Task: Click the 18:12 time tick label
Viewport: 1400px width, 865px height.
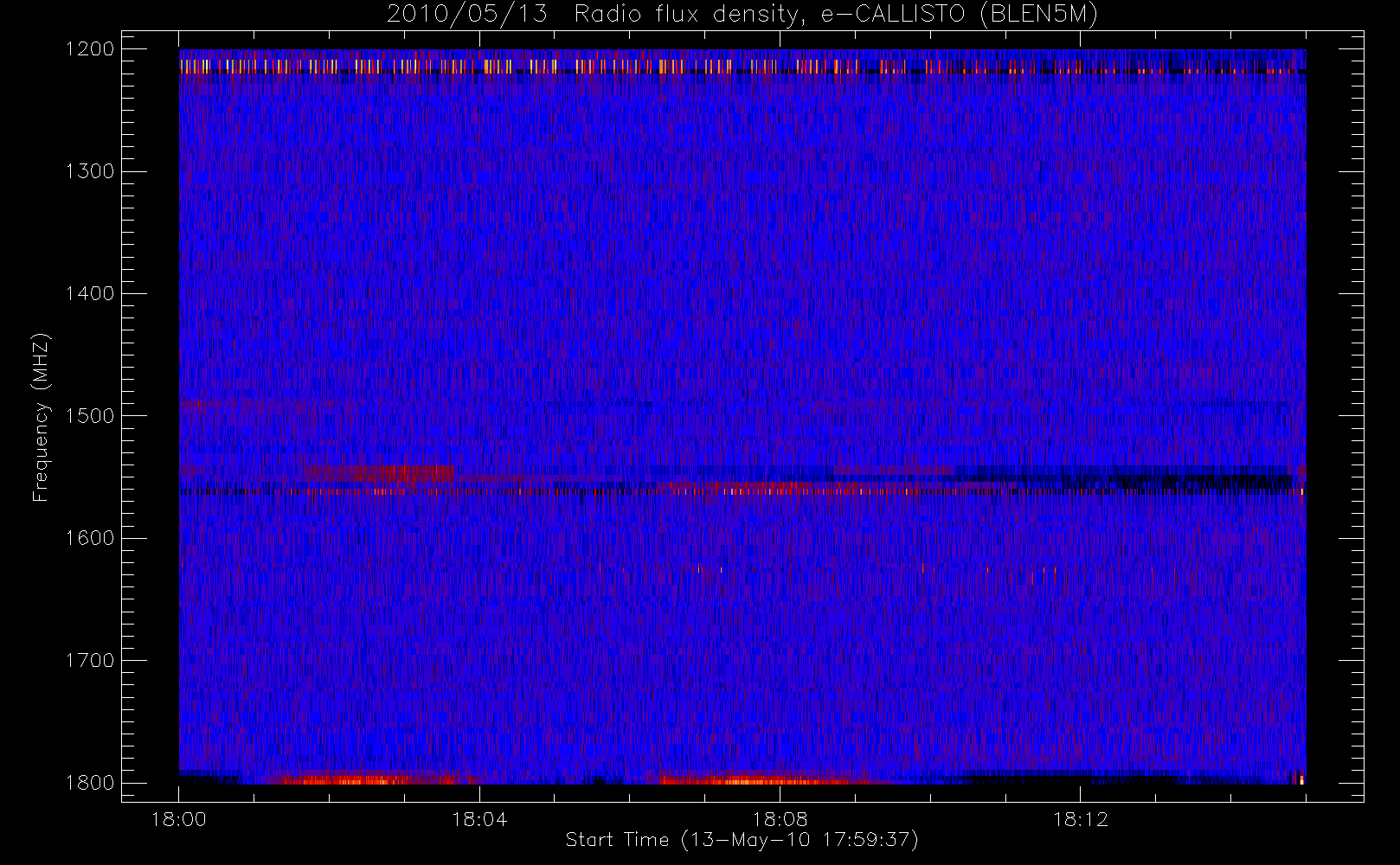Action: tap(1080, 819)
